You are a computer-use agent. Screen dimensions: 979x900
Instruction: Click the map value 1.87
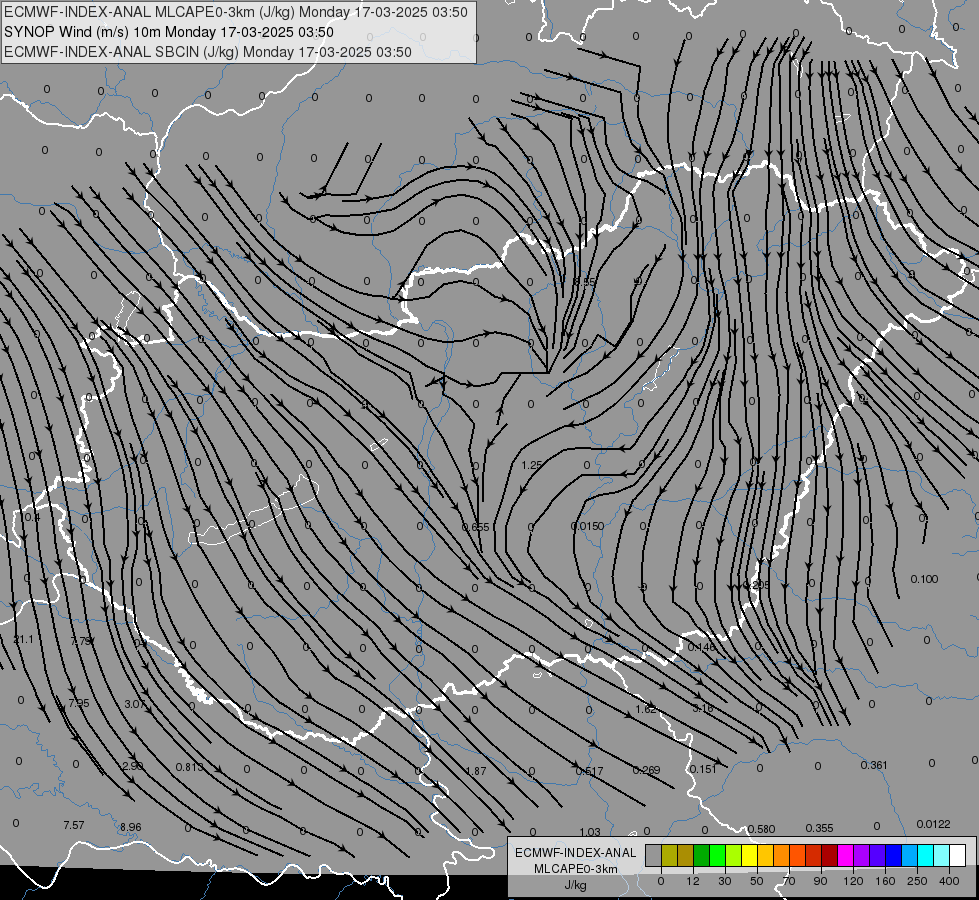point(476,771)
